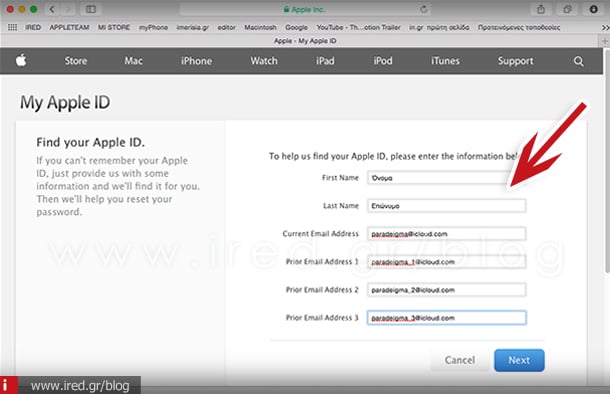This screenshot has height=394, width=610.
Task: Click the Prior Email Address 1 field
Action: click(446, 262)
